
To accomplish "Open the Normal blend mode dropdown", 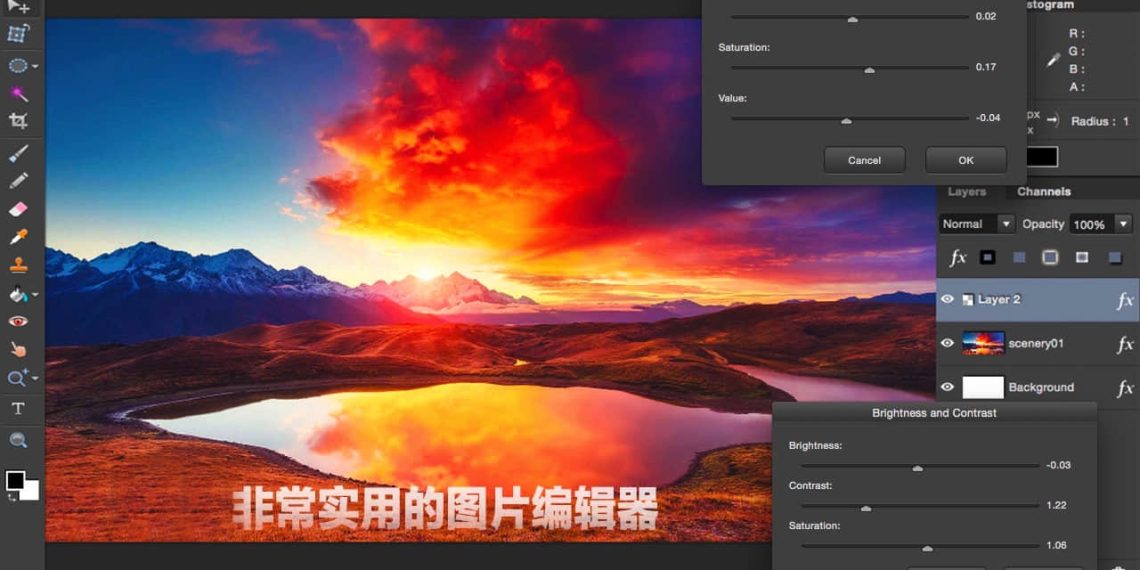I will point(976,224).
